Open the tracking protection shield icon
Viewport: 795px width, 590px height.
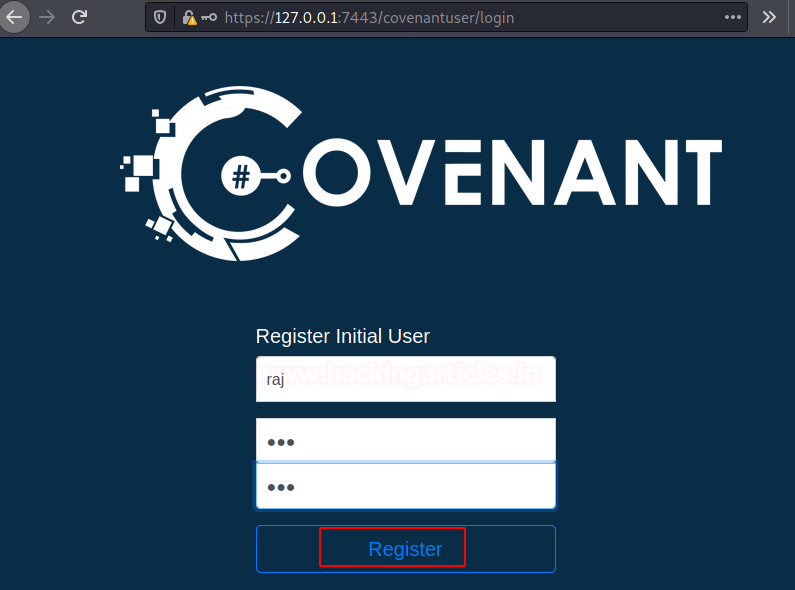coord(160,18)
